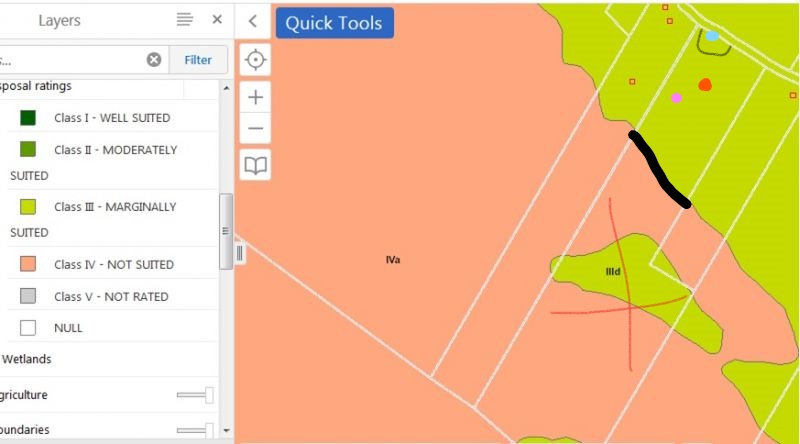800x444 pixels.
Task: Clear the layer search field
Action: pos(154,60)
